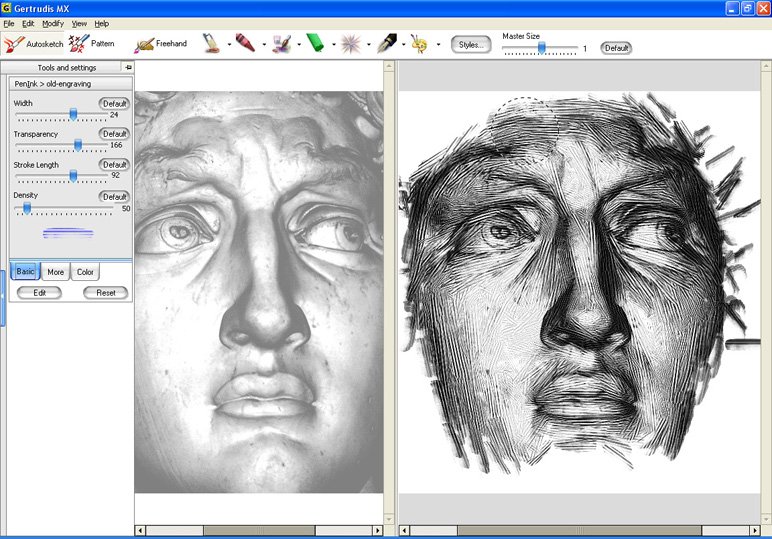
Task: Choose the starburst effect tool icon
Action: [351, 44]
